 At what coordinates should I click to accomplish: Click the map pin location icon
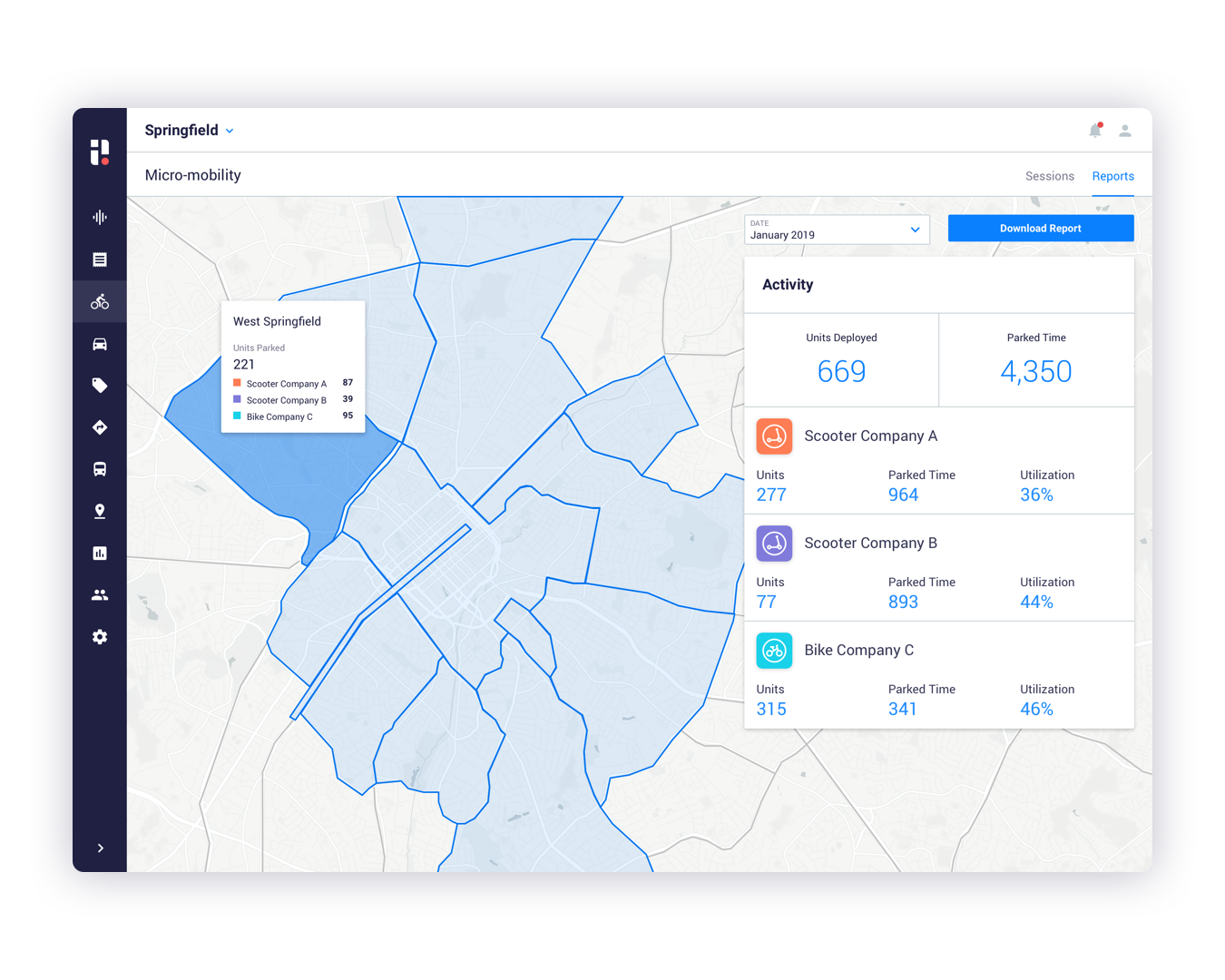(x=100, y=511)
